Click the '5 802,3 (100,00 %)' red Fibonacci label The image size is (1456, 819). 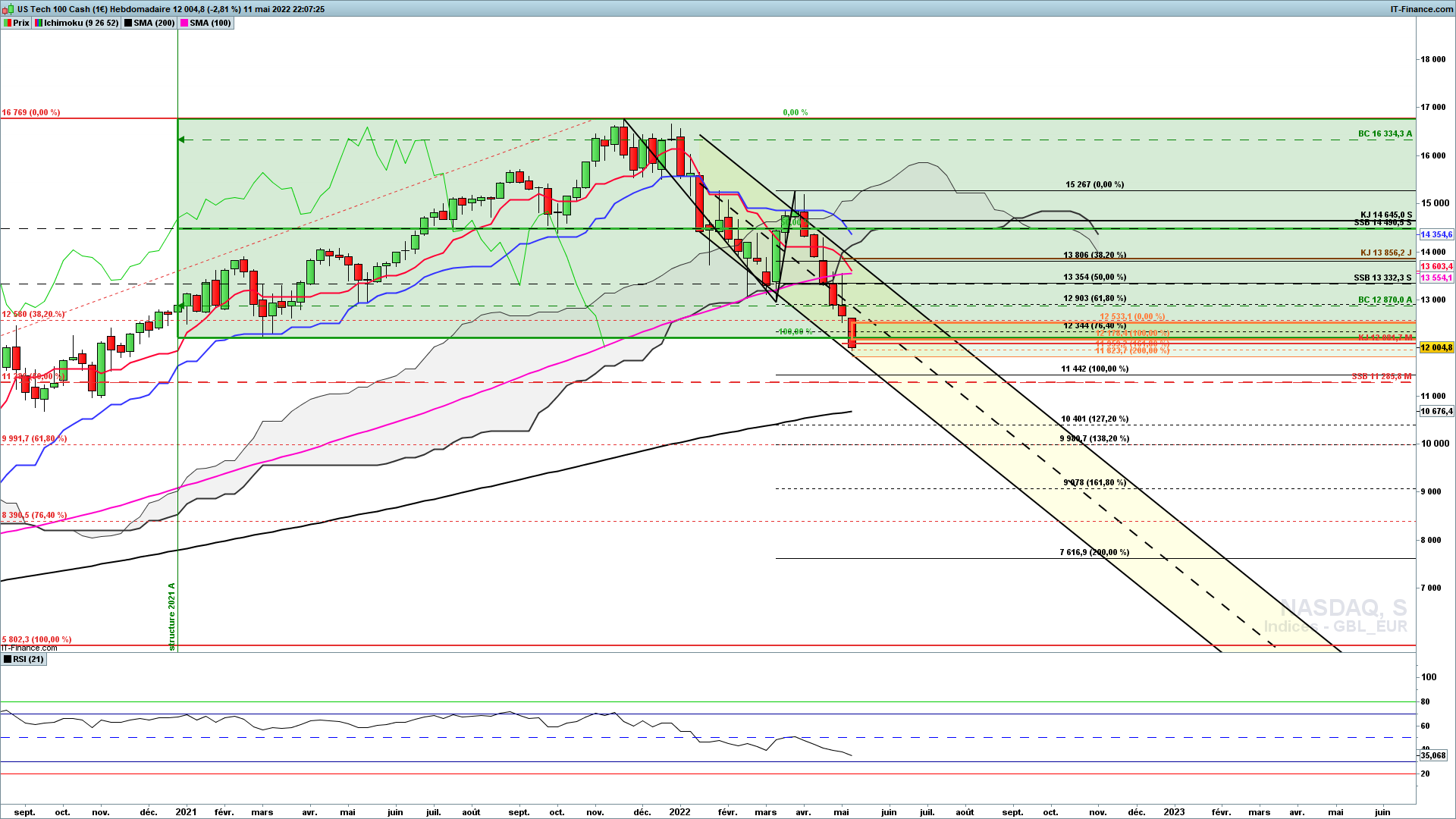point(36,639)
